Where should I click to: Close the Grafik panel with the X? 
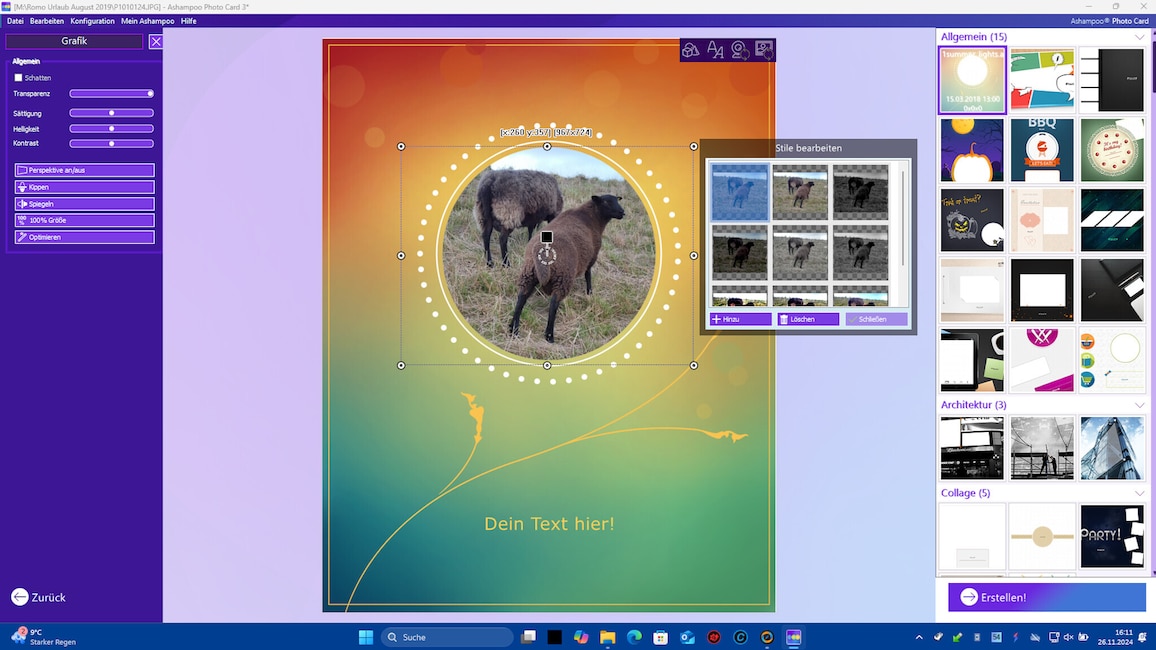click(x=155, y=41)
